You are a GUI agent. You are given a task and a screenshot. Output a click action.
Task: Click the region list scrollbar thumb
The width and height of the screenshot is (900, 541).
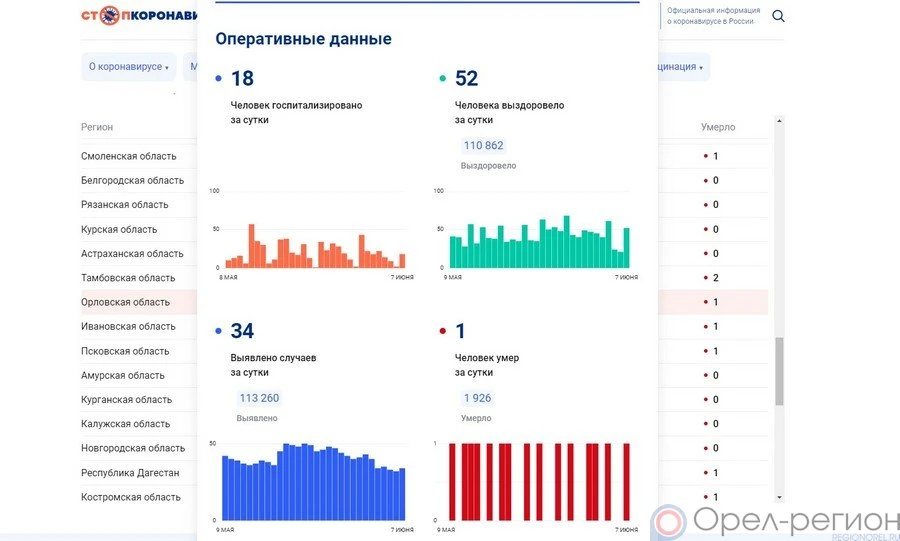point(779,370)
